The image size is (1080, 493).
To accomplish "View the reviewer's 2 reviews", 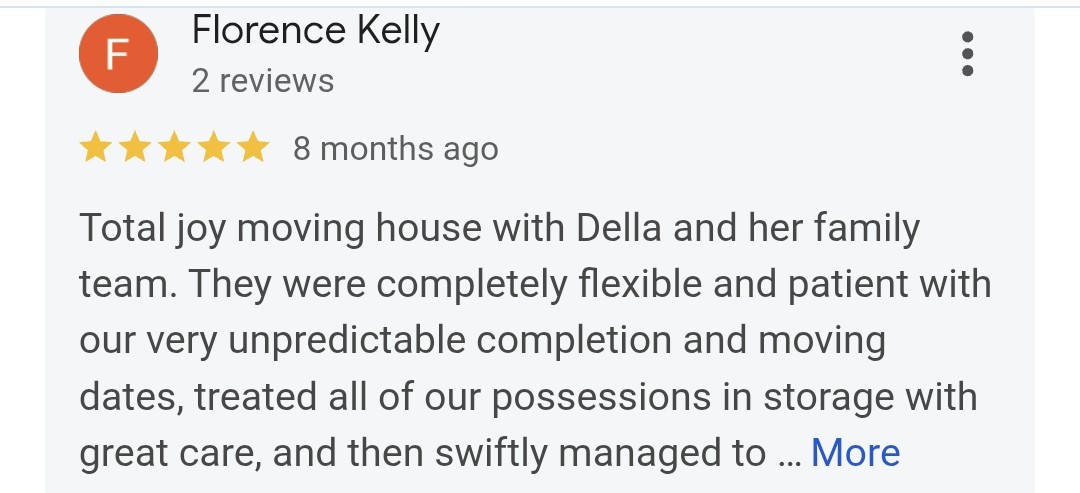I will 262,81.
